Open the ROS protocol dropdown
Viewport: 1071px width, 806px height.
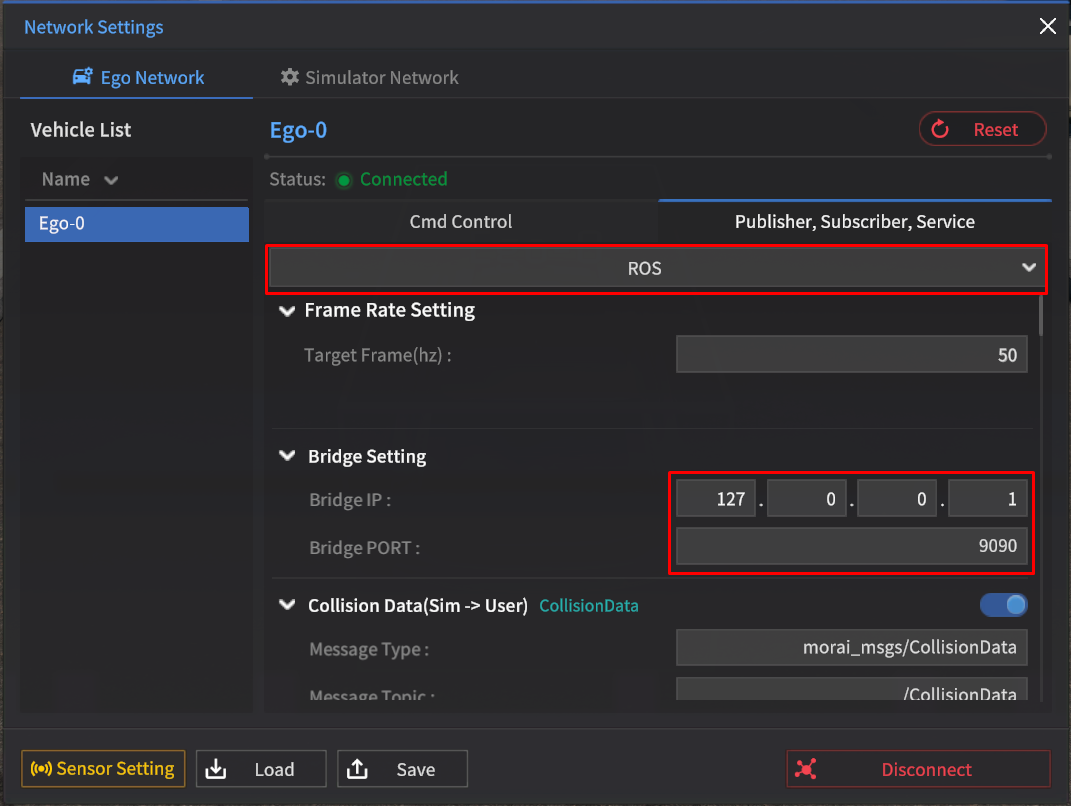point(656,269)
